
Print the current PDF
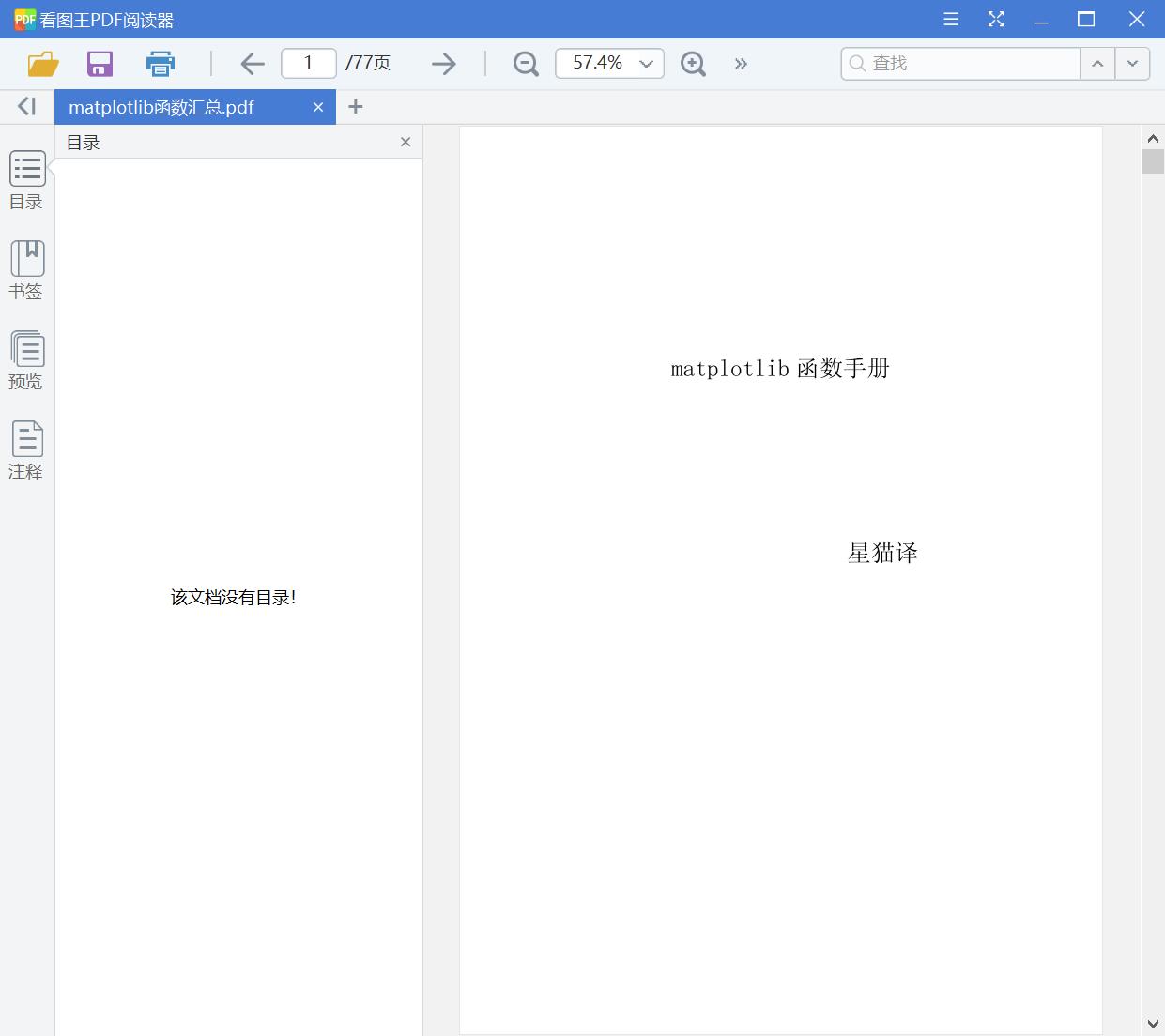160,63
